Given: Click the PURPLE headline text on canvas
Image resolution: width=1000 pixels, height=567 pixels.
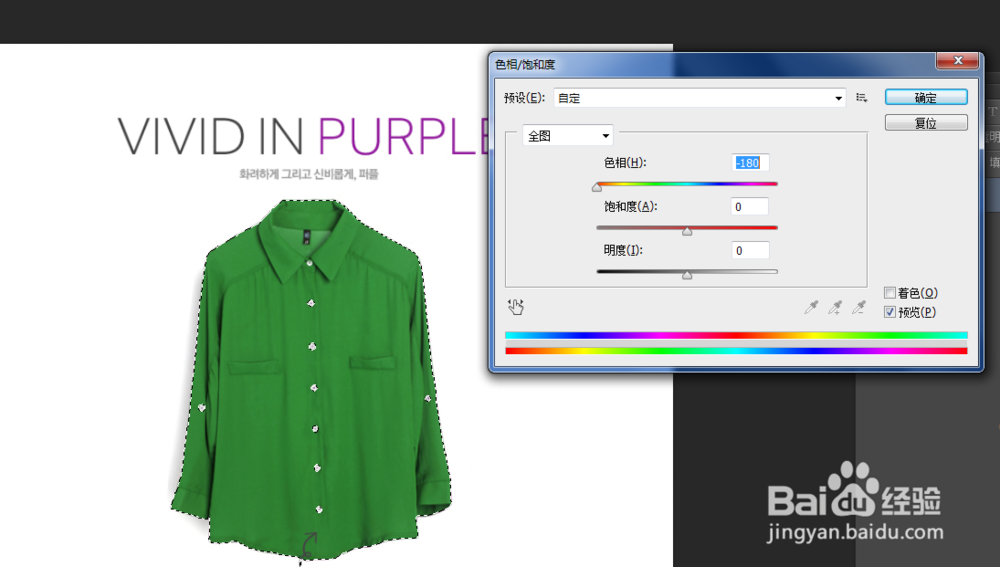Looking at the screenshot, I should click(x=403, y=136).
